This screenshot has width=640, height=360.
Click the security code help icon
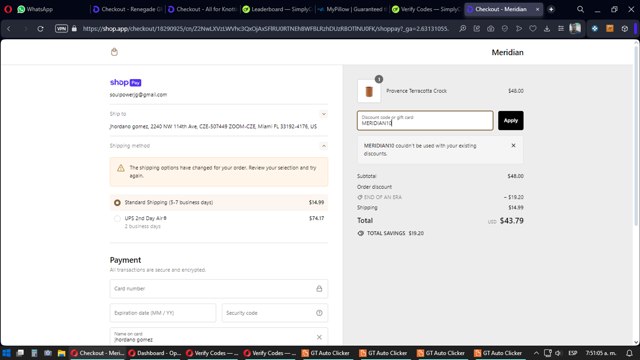(x=319, y=313)
